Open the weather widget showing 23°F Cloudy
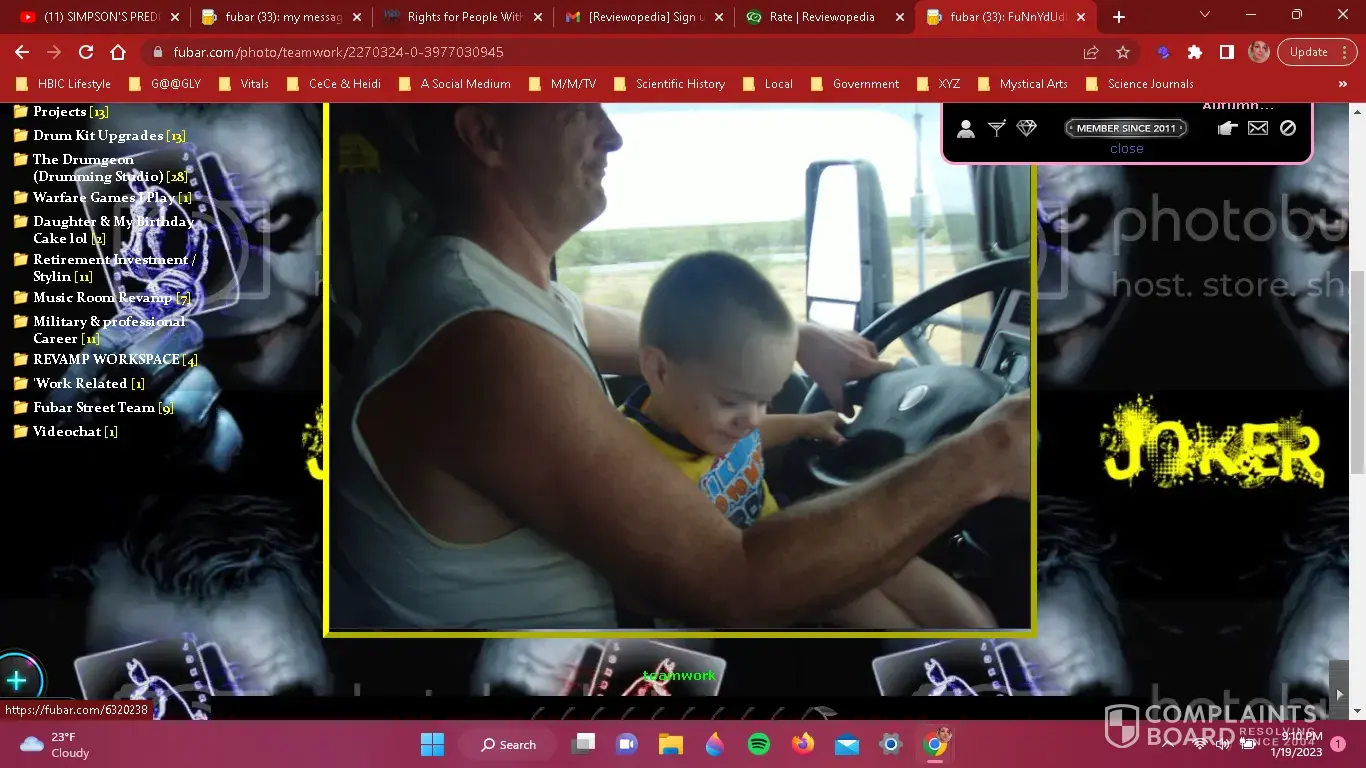The height and width of the screenshot is (768, 1366). pos(56,745)
